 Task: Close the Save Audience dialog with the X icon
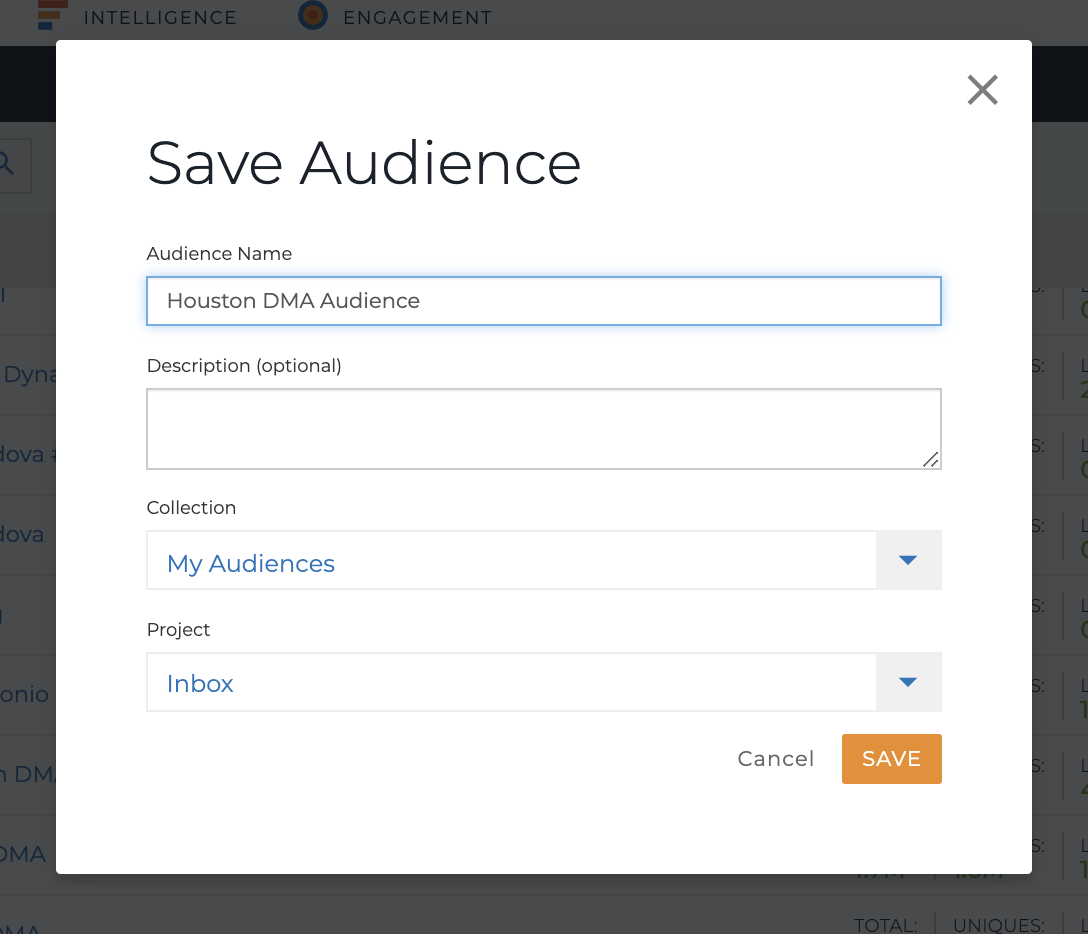click(x=983, y=90)
